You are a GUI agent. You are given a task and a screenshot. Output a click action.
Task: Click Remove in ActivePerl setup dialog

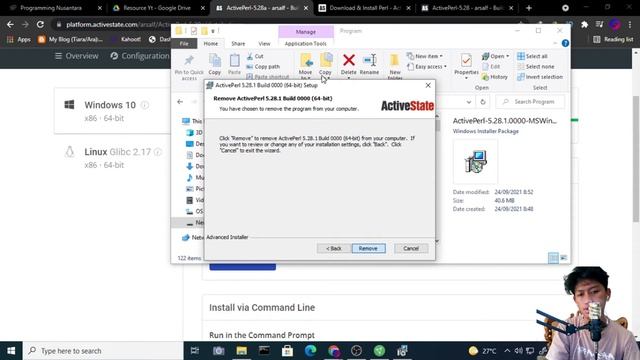(368, 248)
